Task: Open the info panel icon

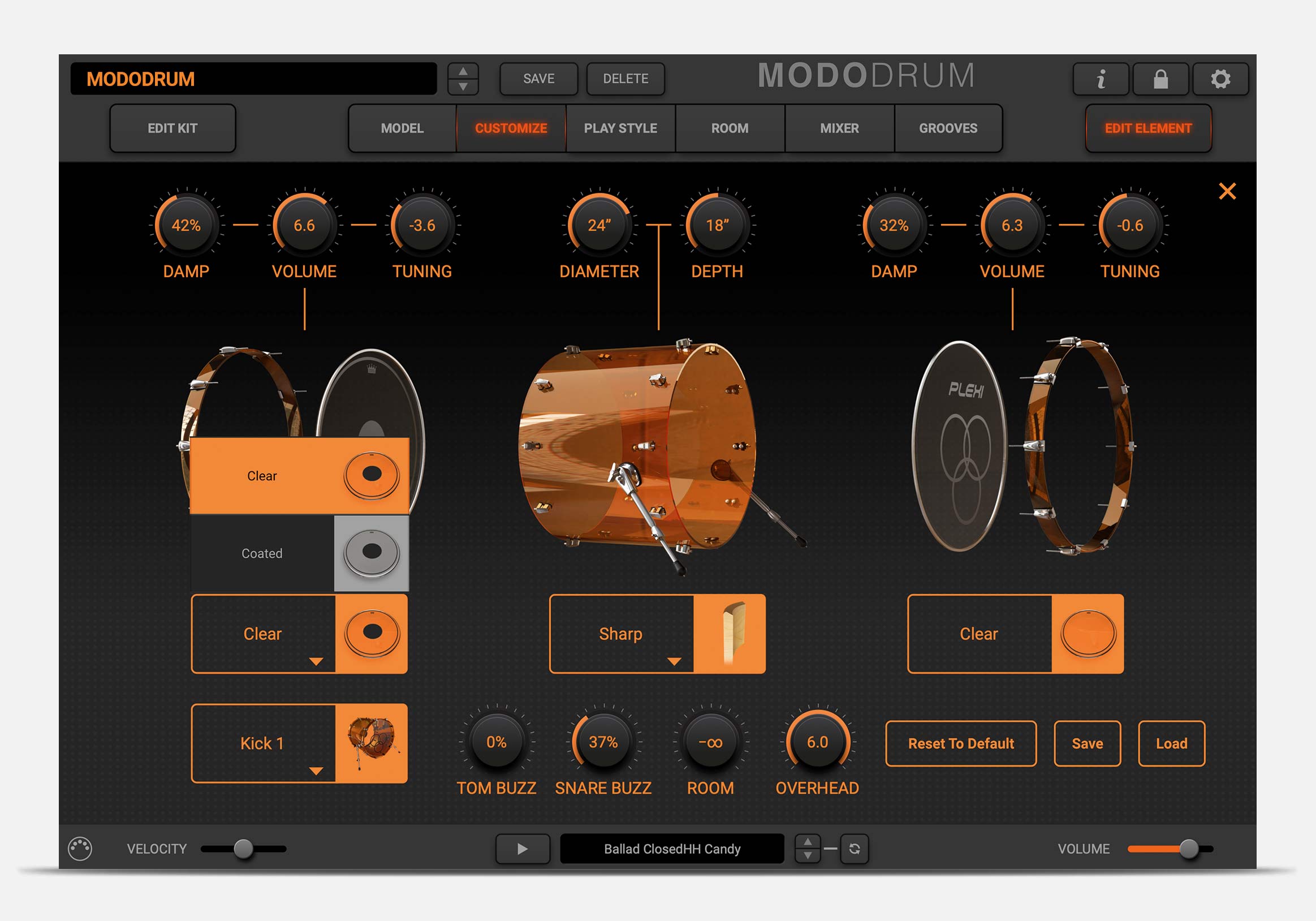Action: pos(1101,79)
